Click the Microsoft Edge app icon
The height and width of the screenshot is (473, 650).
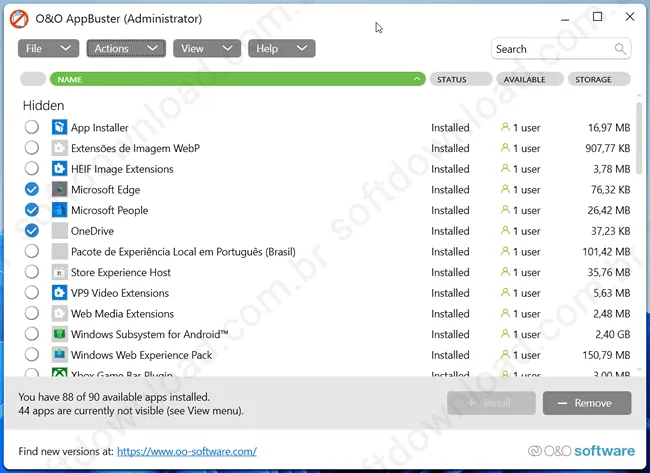pyautogui.click(x=59, y=189)
